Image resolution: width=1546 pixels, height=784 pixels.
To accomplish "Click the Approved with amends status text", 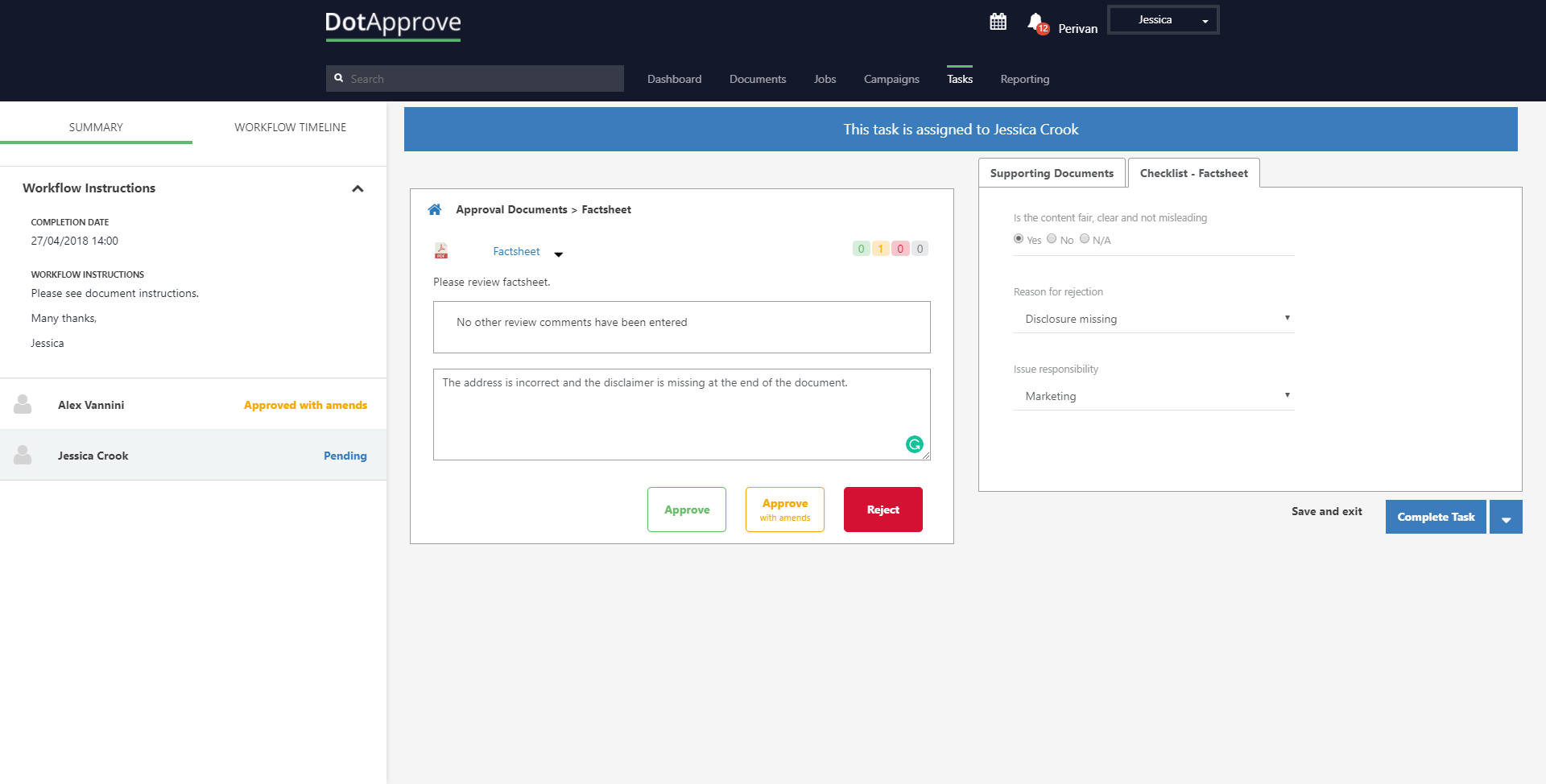I will tap(305, 405).
